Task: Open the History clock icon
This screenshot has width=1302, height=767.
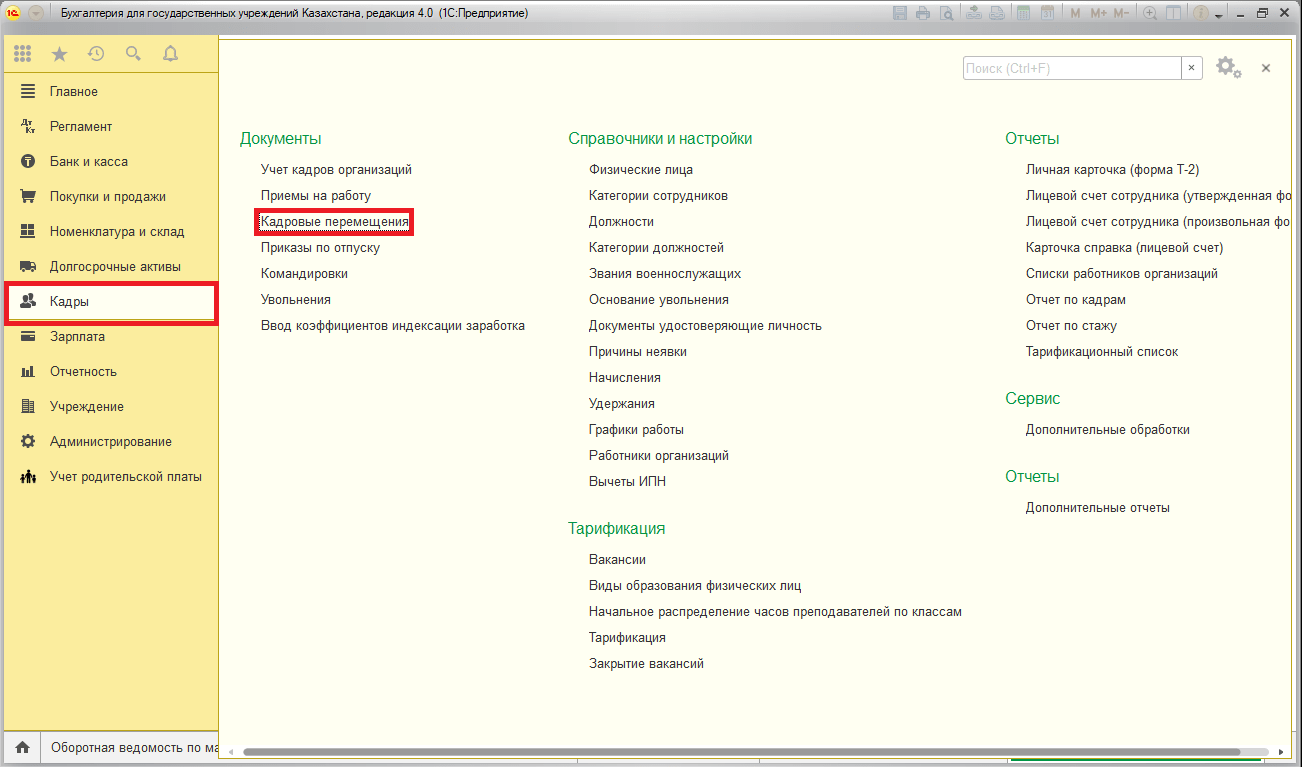Action: [96, 54]
